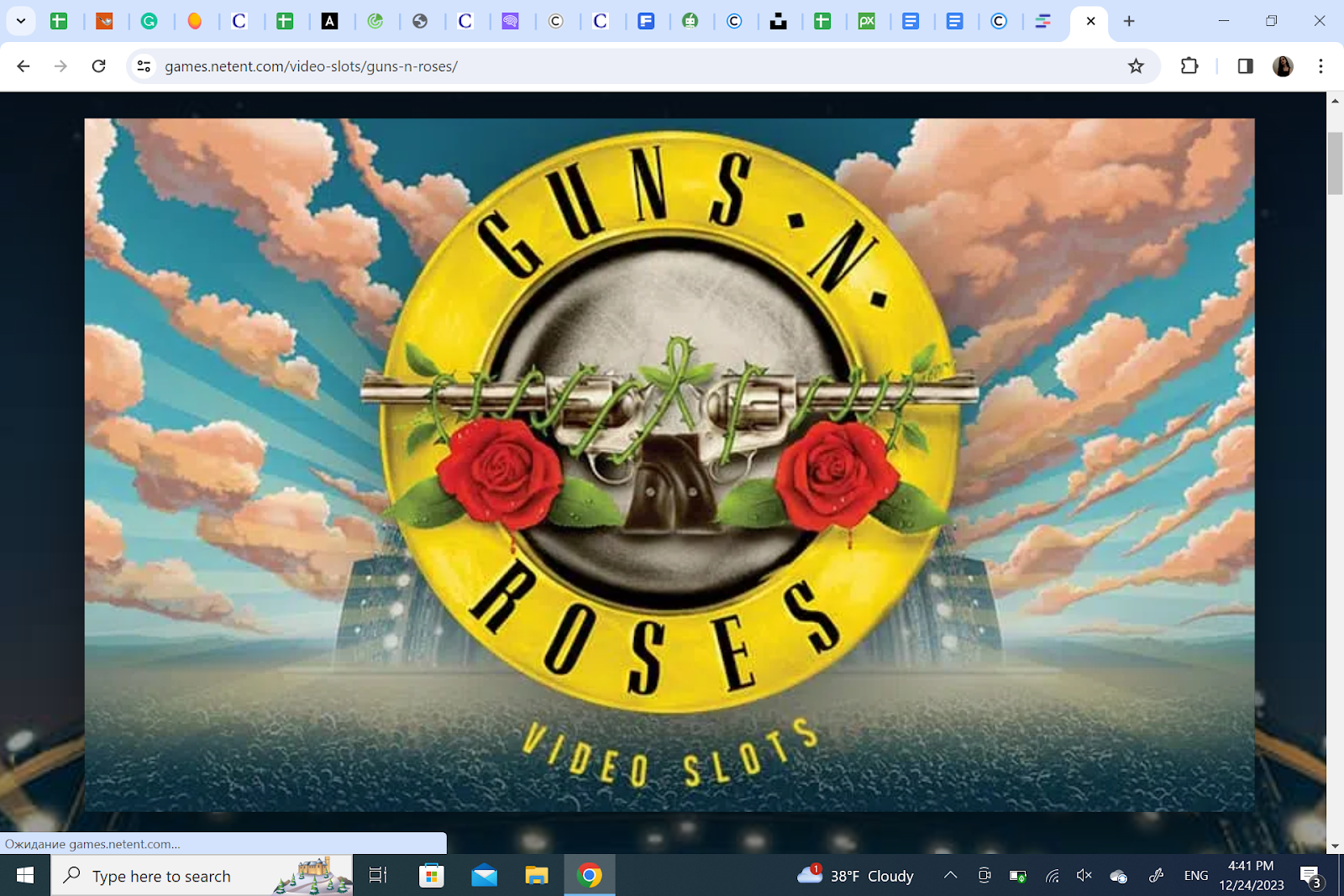The height and width of the screenshot is (896, 1344).
Task: Click the Chrome taskbar icon
Action: point(590,876)
